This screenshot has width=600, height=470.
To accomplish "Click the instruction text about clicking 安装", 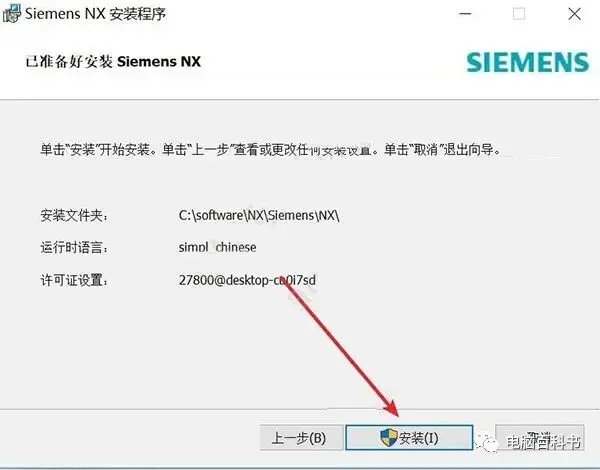I will tap(270, 149).
